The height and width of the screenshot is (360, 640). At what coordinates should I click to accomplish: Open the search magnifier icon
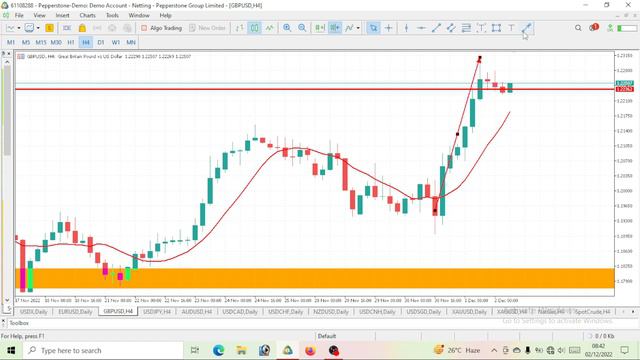pos(578,28)
